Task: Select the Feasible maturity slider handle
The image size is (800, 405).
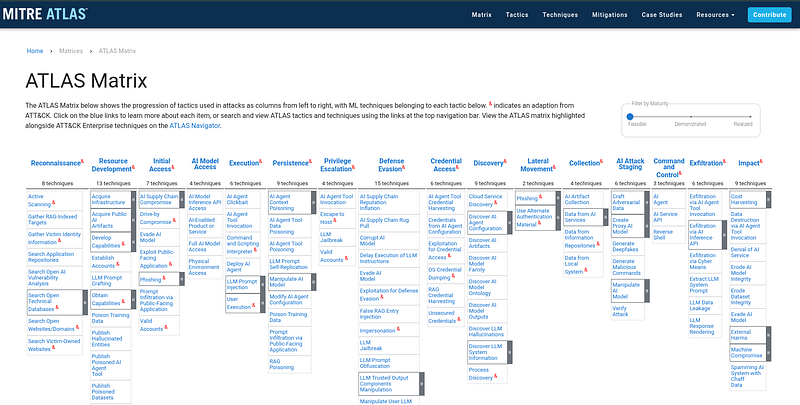Action: coord(630,116)
